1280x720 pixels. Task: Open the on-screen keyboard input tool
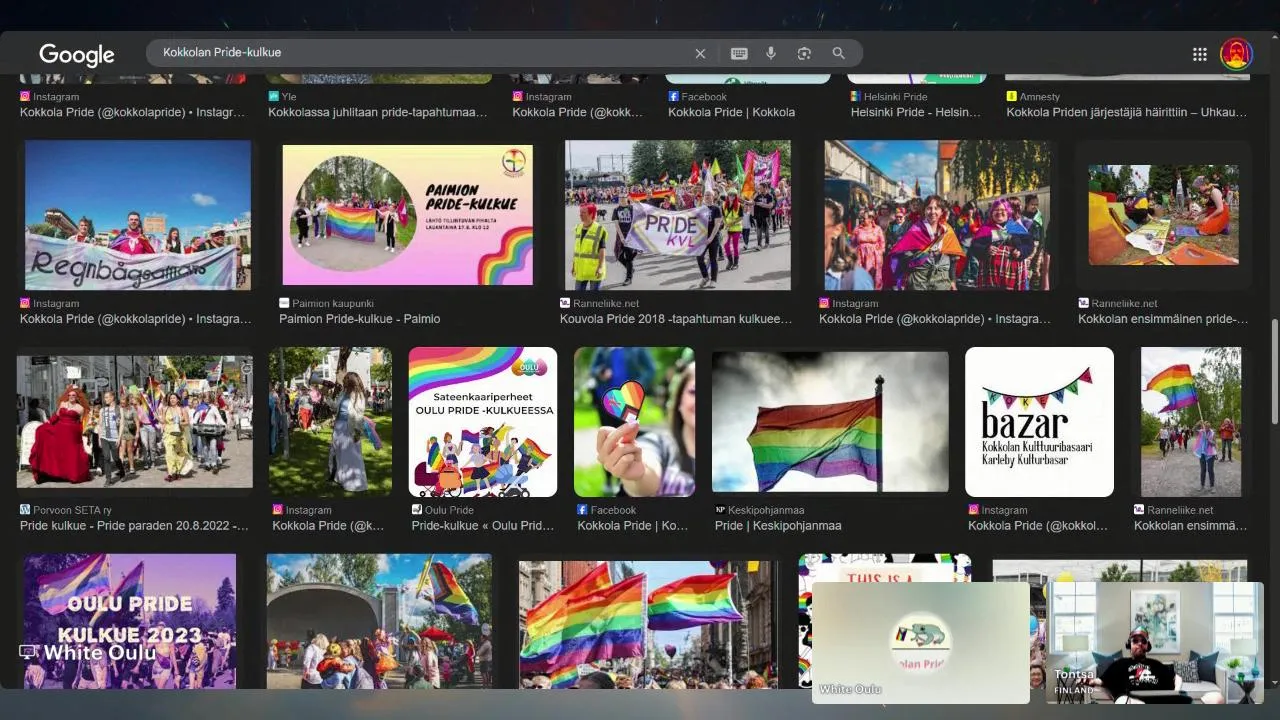point(739,53)
